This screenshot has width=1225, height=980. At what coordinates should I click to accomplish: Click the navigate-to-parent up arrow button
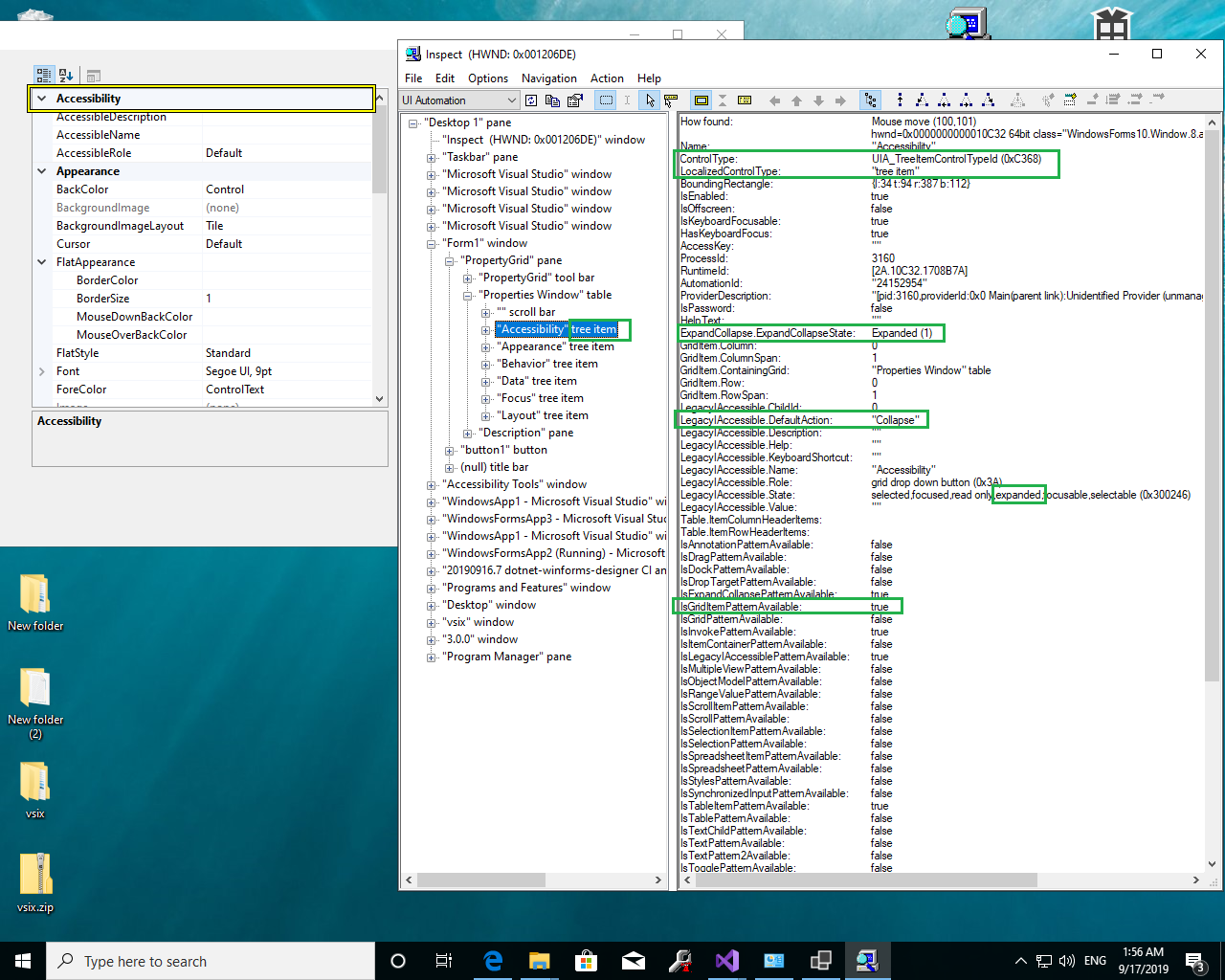pos(796,100)
